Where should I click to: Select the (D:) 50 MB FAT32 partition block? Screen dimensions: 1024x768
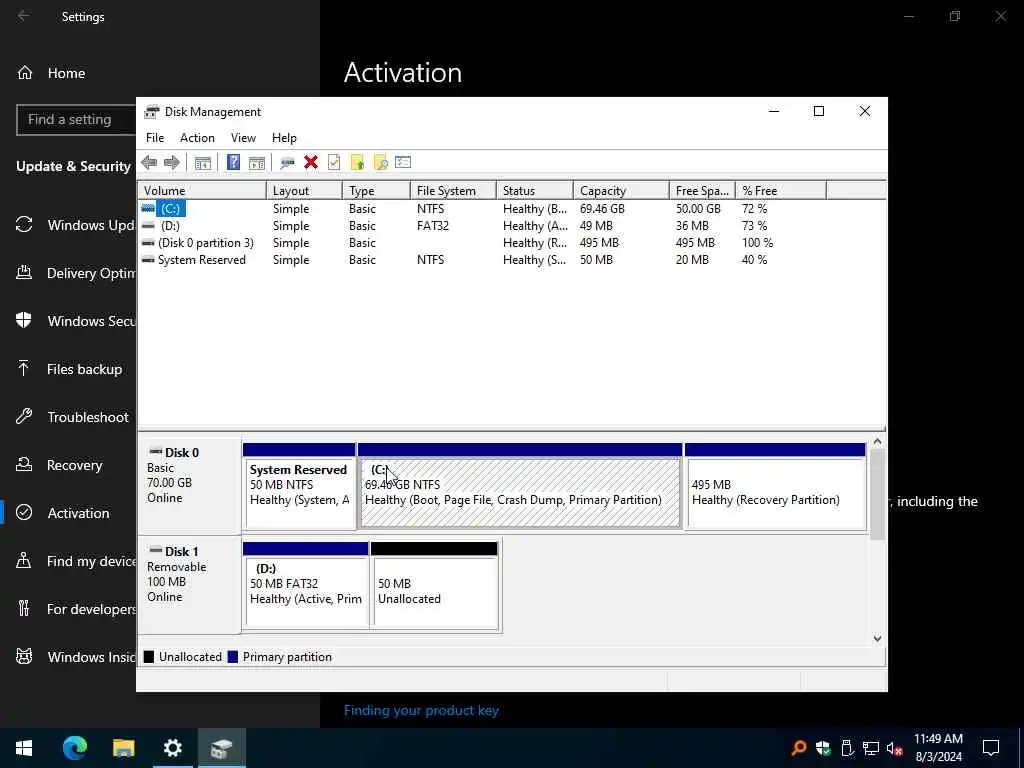pyautogui.click(x=305, y=586)
